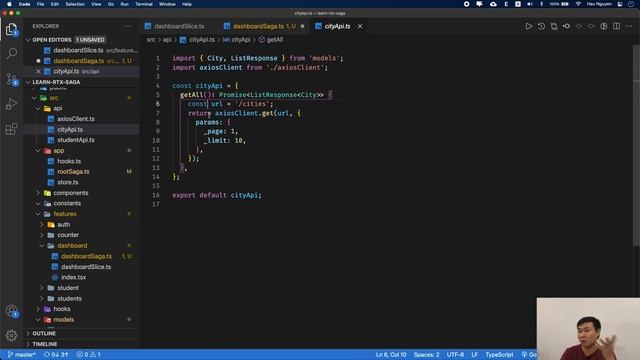Collapse the LEARN-RTX-SAGA project section

28,82
